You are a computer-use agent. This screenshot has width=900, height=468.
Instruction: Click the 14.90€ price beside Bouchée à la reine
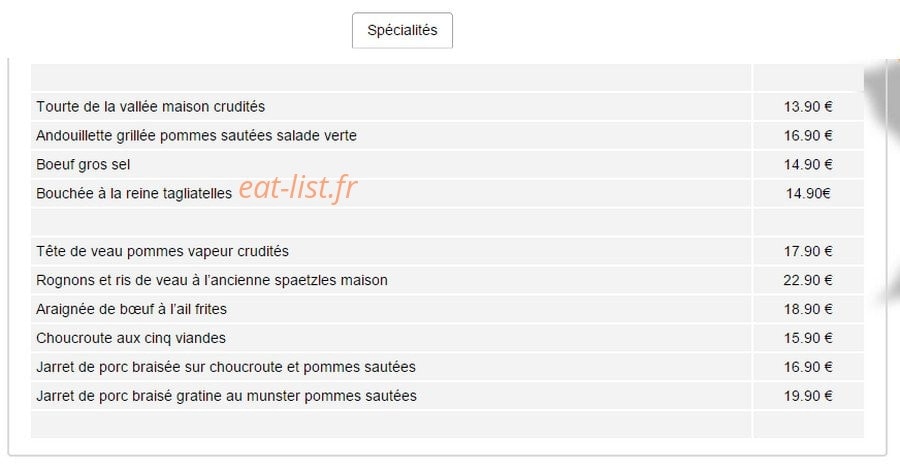[x=808, y=194]
